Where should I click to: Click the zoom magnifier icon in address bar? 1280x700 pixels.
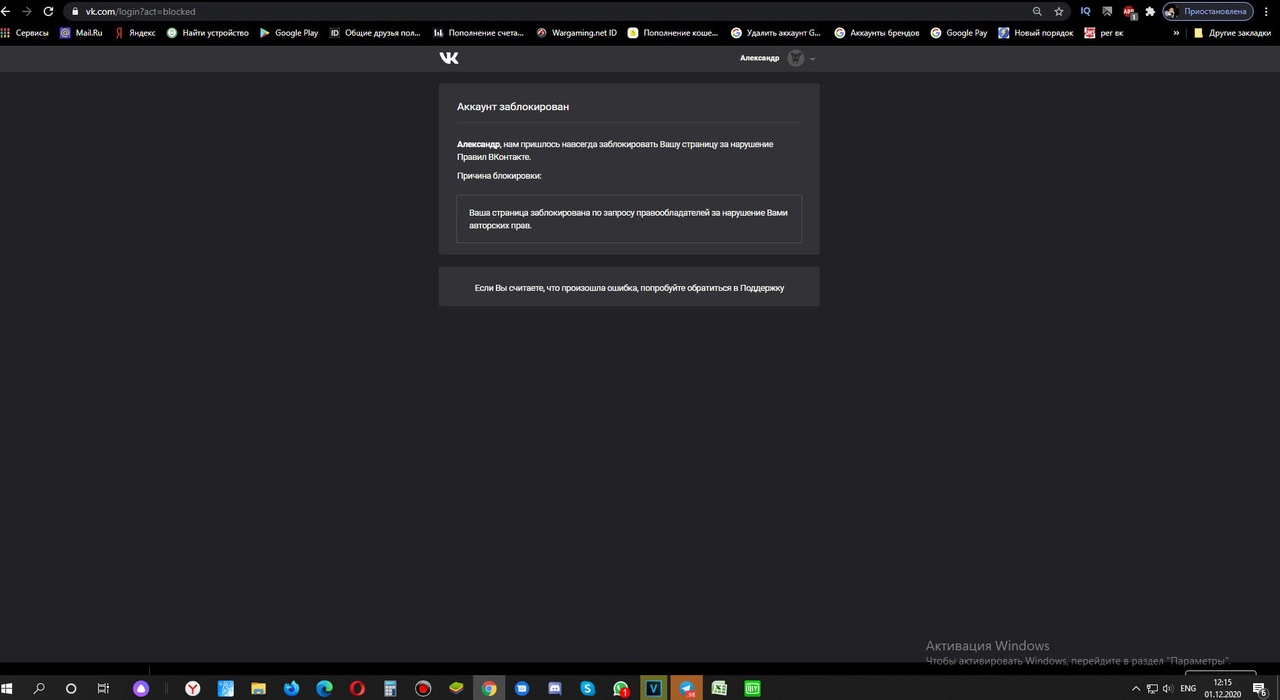click(1037, 11)
